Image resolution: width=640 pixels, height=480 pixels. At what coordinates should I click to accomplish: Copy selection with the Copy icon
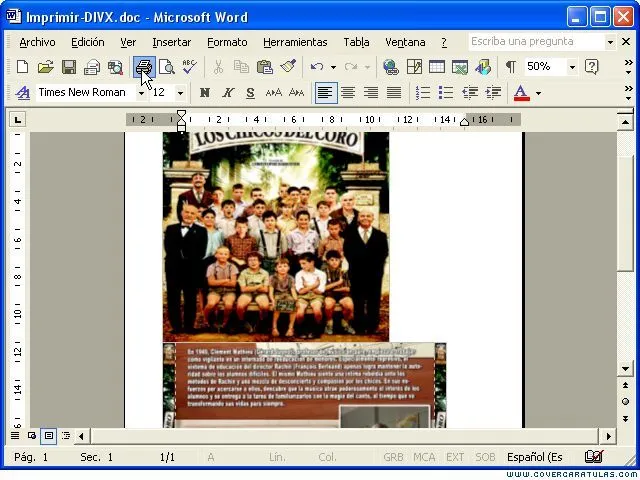[x=241, y=67]
